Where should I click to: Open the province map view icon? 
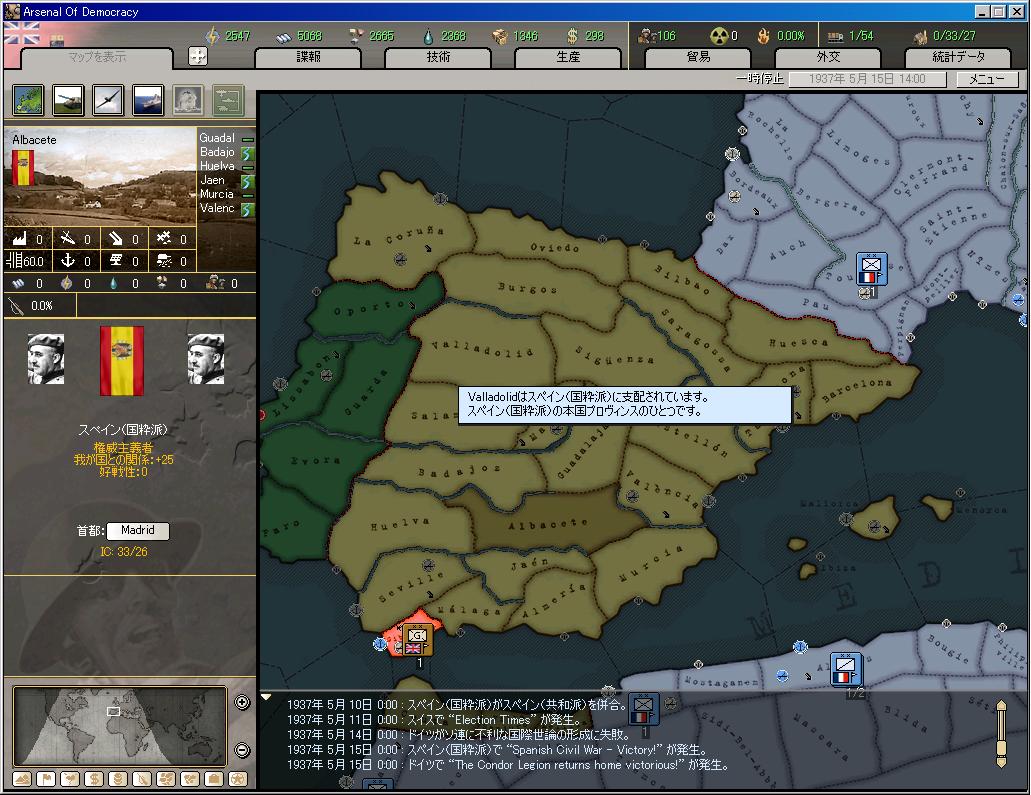point(28,101)
